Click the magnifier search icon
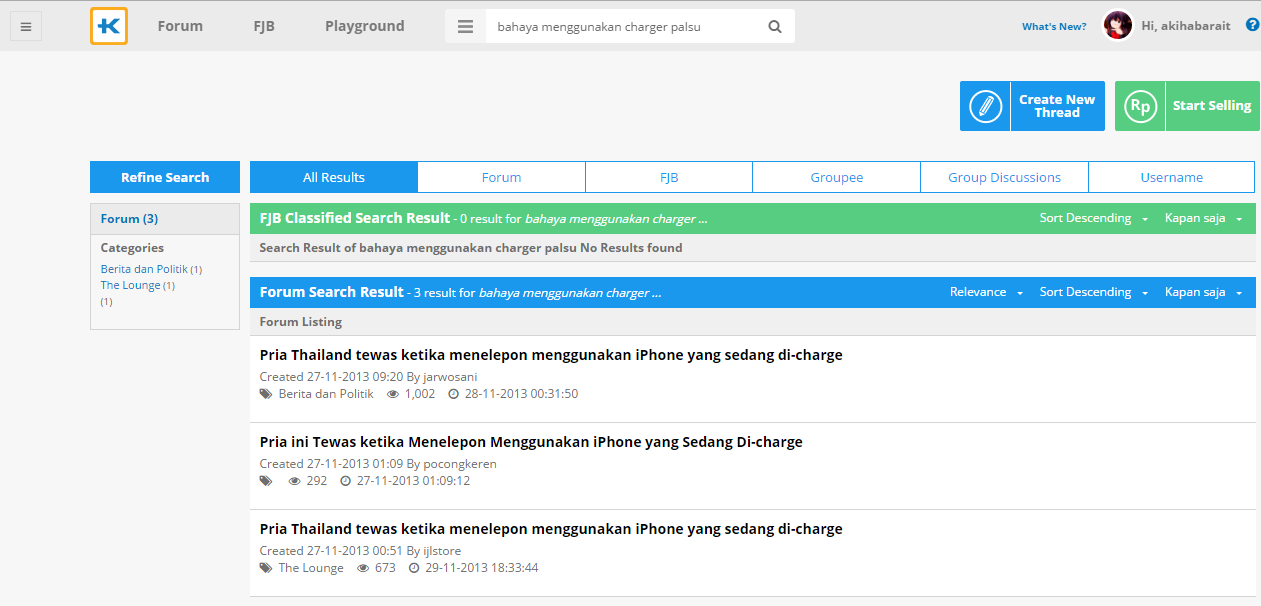 pyautogui.click(x=775, y=27)
